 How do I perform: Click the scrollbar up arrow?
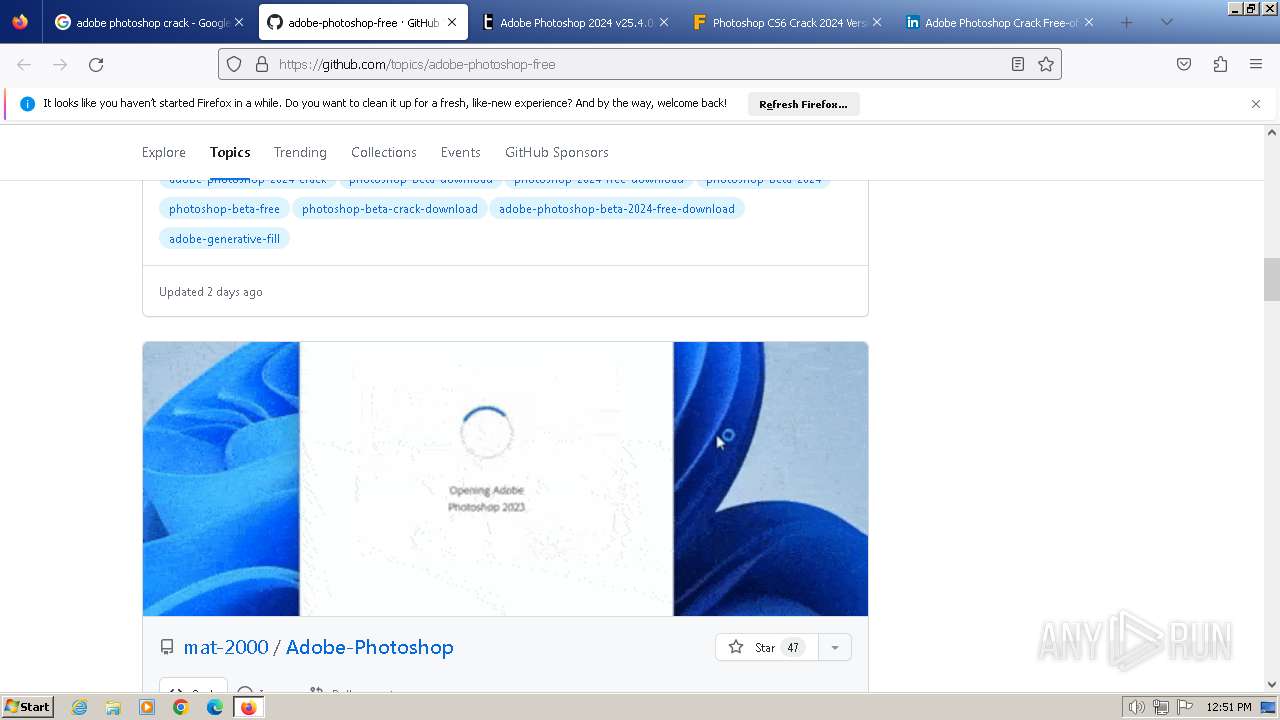[1272, 132]
